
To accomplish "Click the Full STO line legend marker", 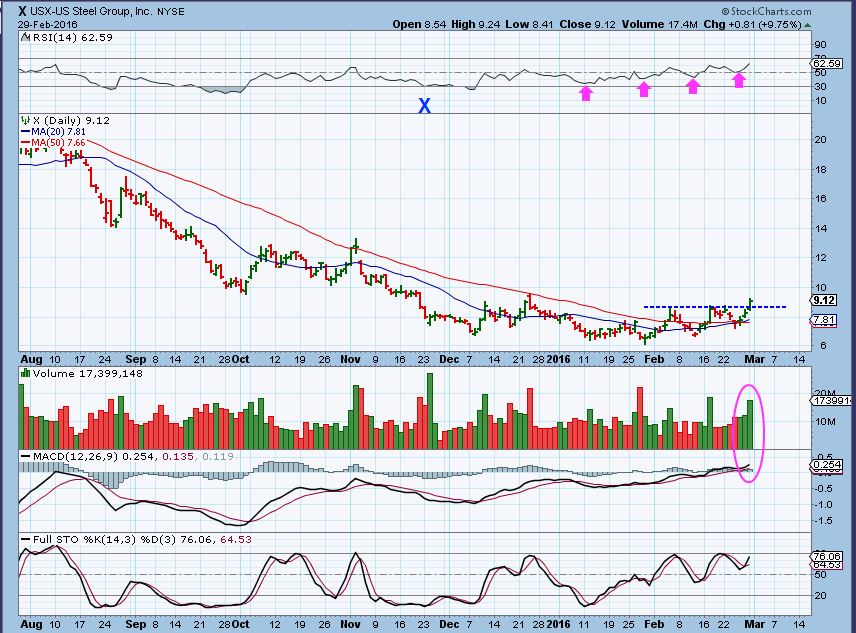I will tap(26, 539).
